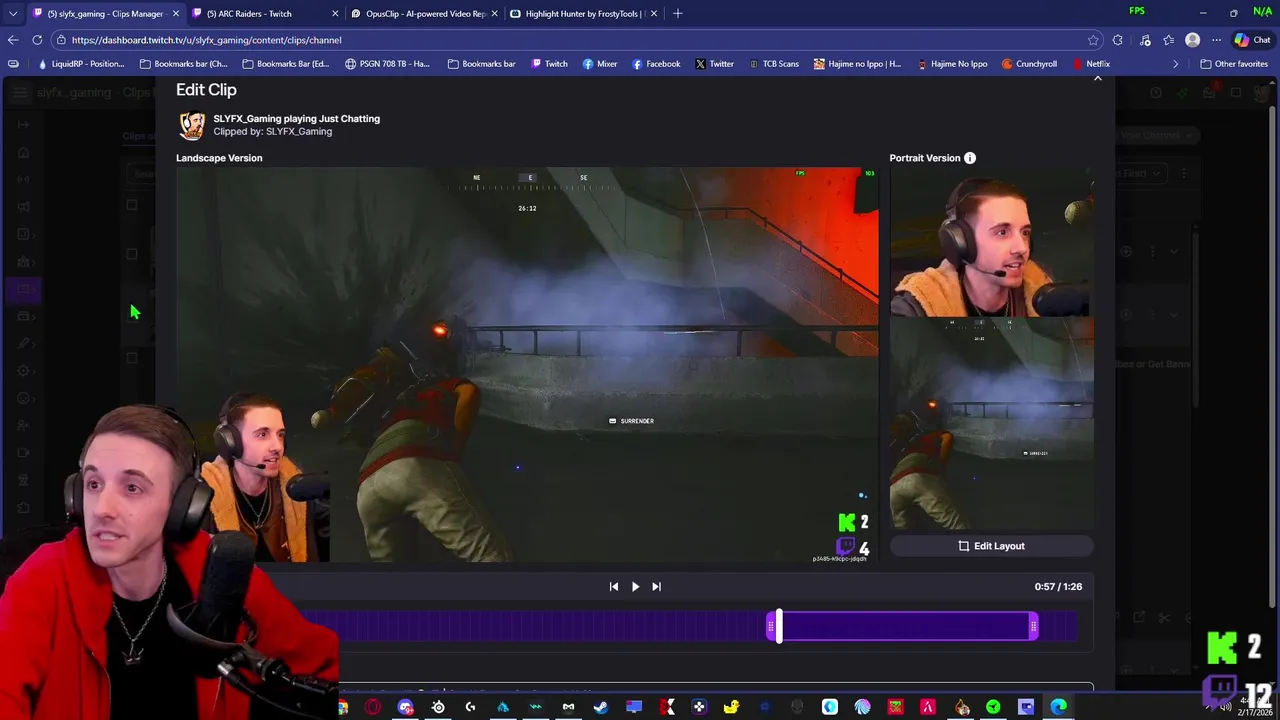The image size is (1280, 720).
Task: Click the purple selected clip range bar
Action: 902,627
